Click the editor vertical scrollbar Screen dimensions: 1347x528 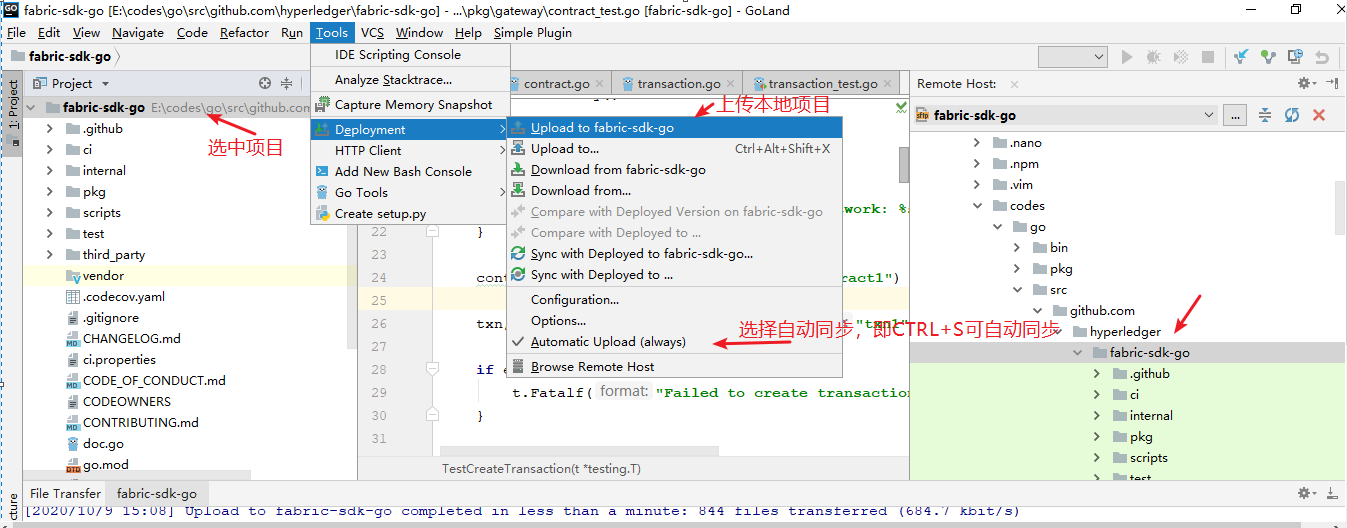(x=904, y=165)
